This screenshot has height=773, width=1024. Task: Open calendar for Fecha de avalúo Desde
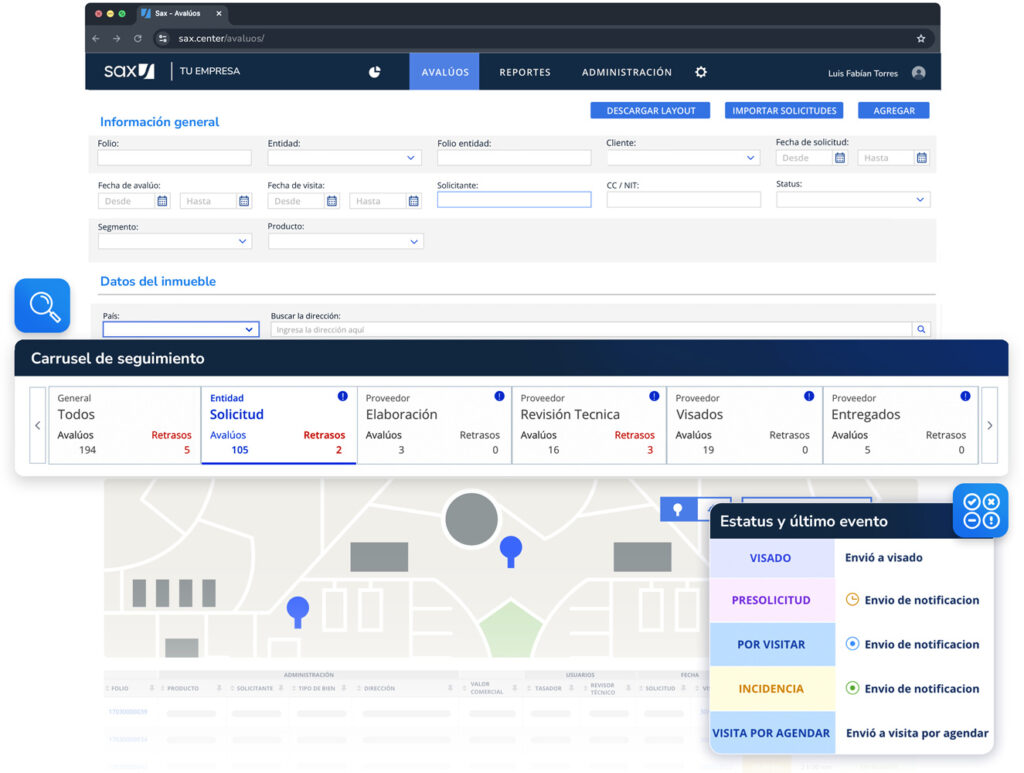coord(162,200)
